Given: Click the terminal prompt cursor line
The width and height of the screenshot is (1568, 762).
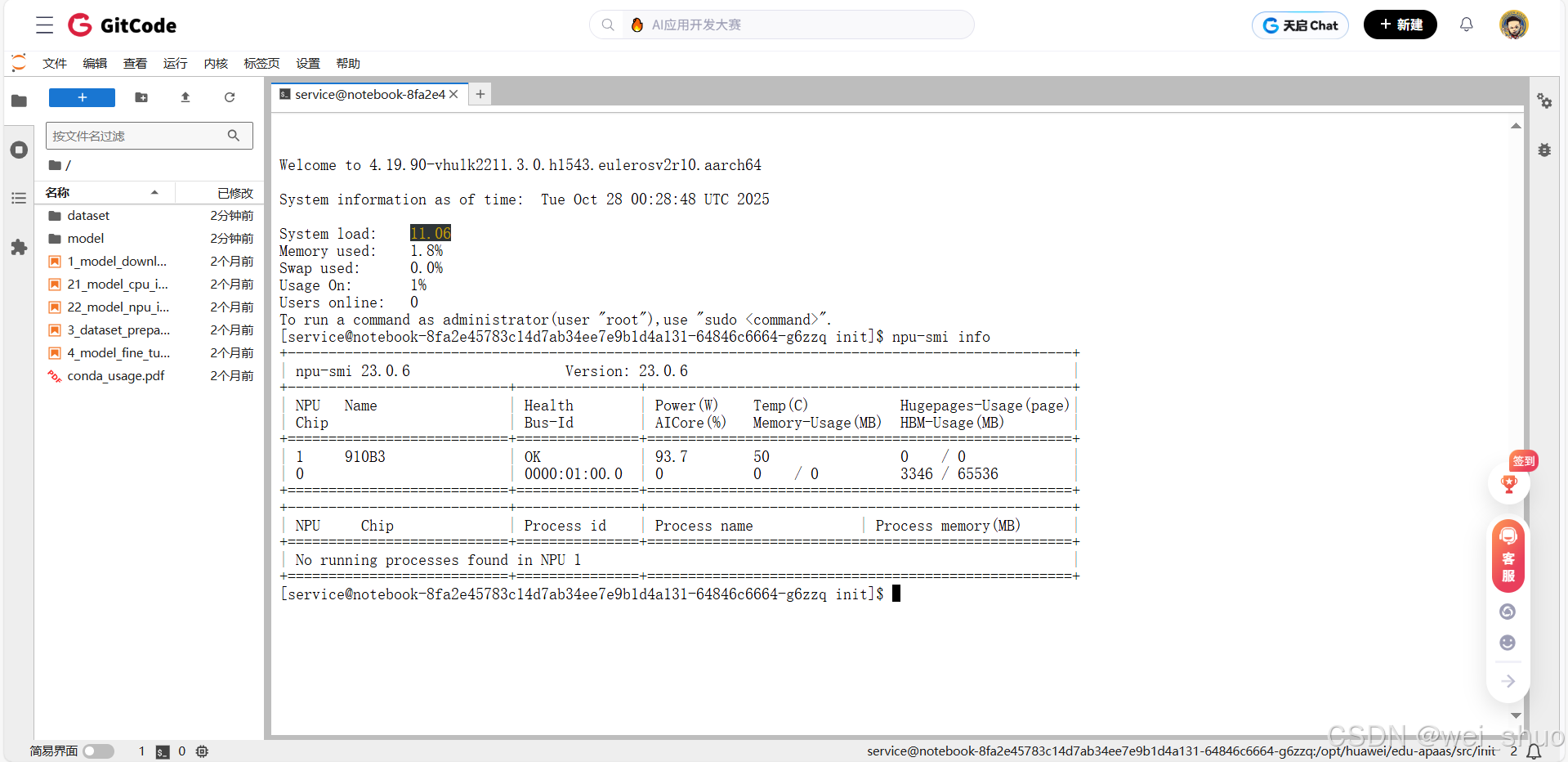Looking at the screenshot, I should click(x=590, y=594).
